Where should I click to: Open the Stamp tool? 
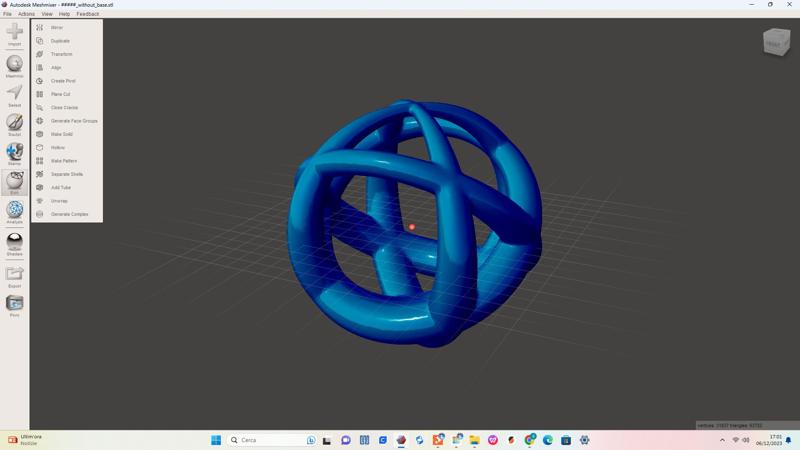[14, 154]
